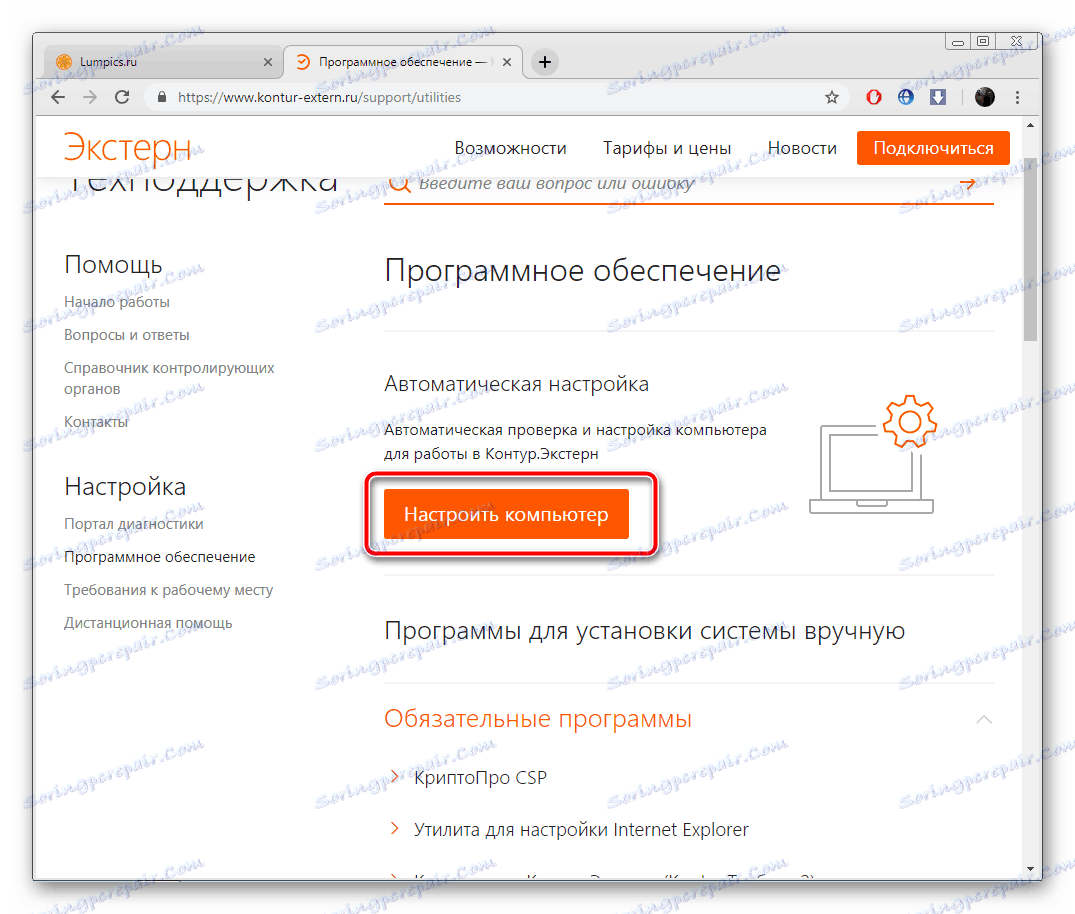Image resolution: width=1075 pixels, height=914 pixels.
Task: Click the browser forward arrow
Action: coord(90,97)
